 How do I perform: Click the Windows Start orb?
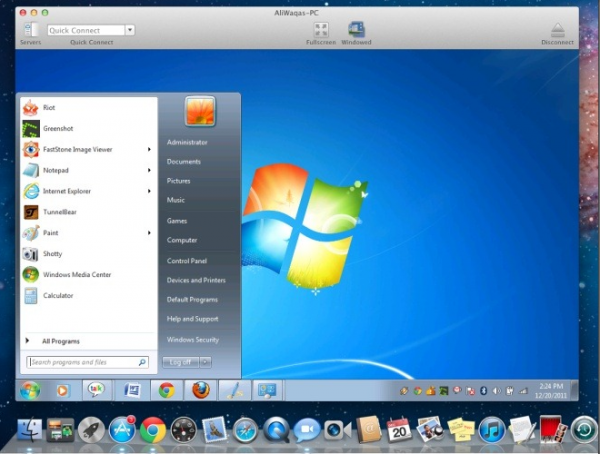30,390
